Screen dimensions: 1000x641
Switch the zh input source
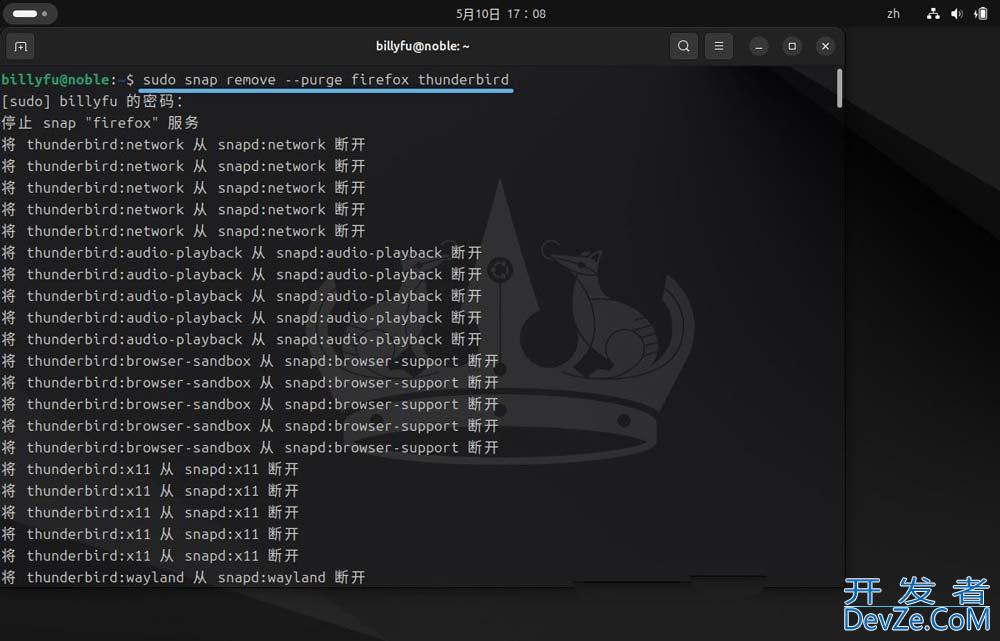(x=893, y=13)
